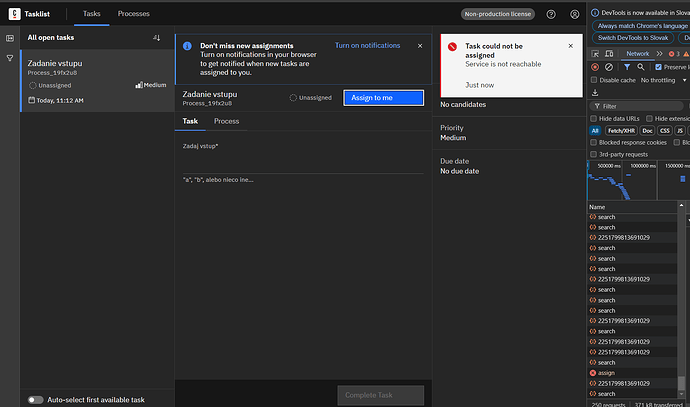690x407 pixels.
Task: Click the Unassigned circle icon in task card
Action: 33,85
